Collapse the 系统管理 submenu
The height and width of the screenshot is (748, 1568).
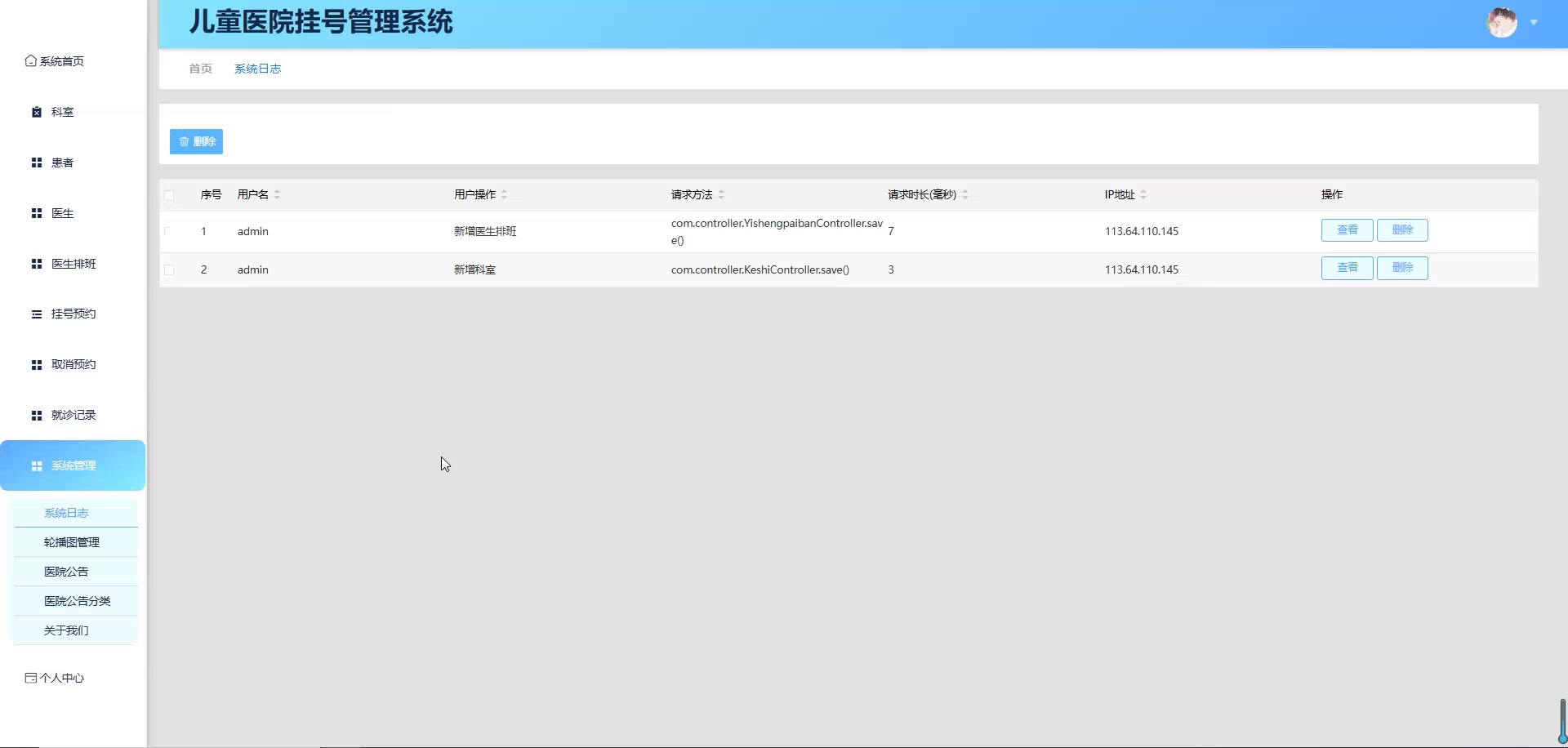[73, 465]
